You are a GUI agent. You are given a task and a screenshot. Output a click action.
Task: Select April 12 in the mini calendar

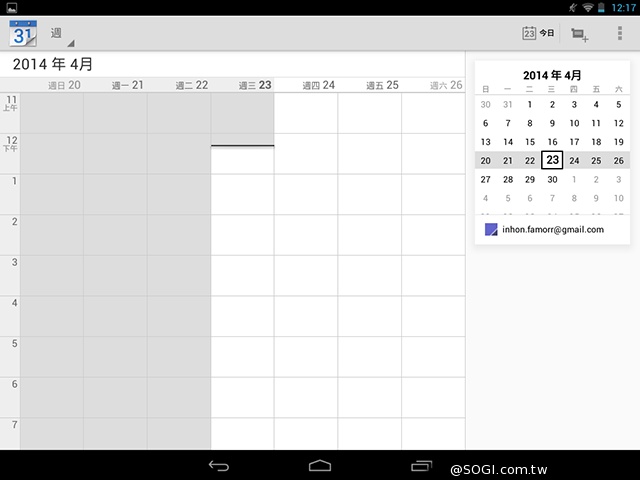tap(618, 123)
